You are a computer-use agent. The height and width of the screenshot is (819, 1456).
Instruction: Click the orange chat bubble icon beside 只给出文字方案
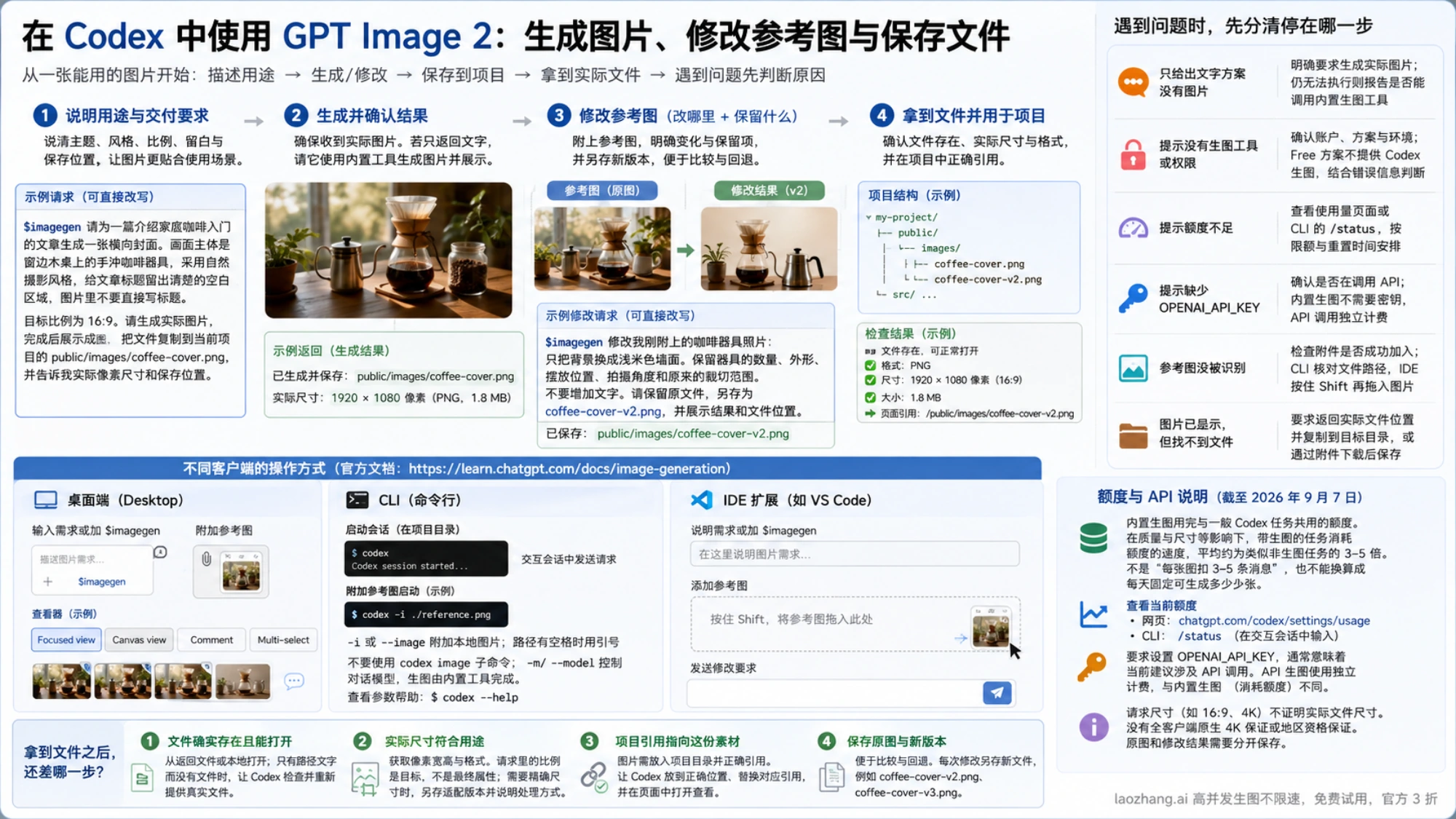click(x=1133, y=82)
